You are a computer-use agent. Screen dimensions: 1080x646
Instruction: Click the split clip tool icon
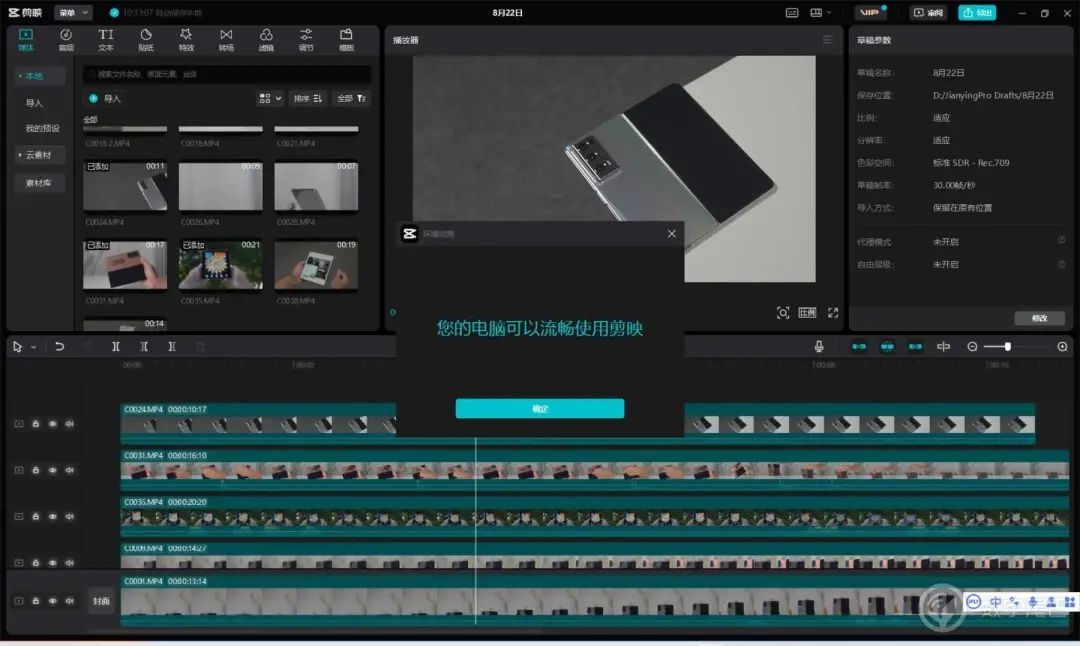(x=116, y=346)
